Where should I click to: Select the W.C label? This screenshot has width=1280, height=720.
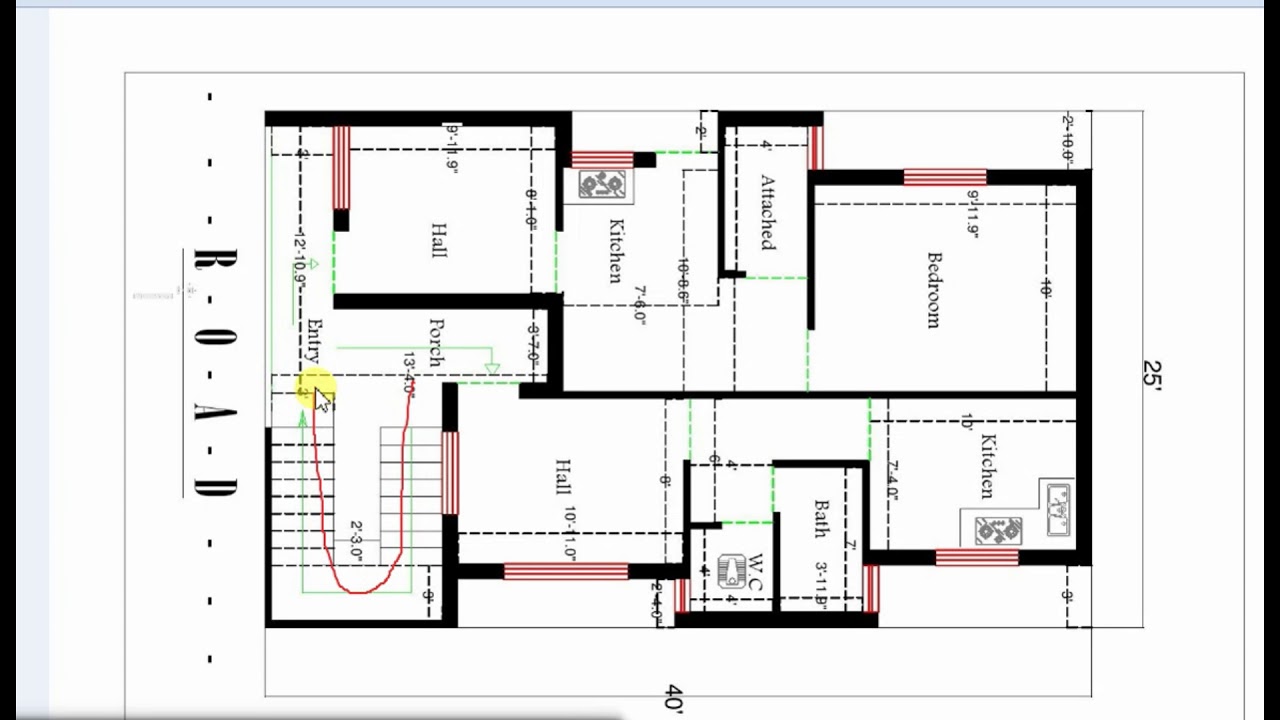757,571
